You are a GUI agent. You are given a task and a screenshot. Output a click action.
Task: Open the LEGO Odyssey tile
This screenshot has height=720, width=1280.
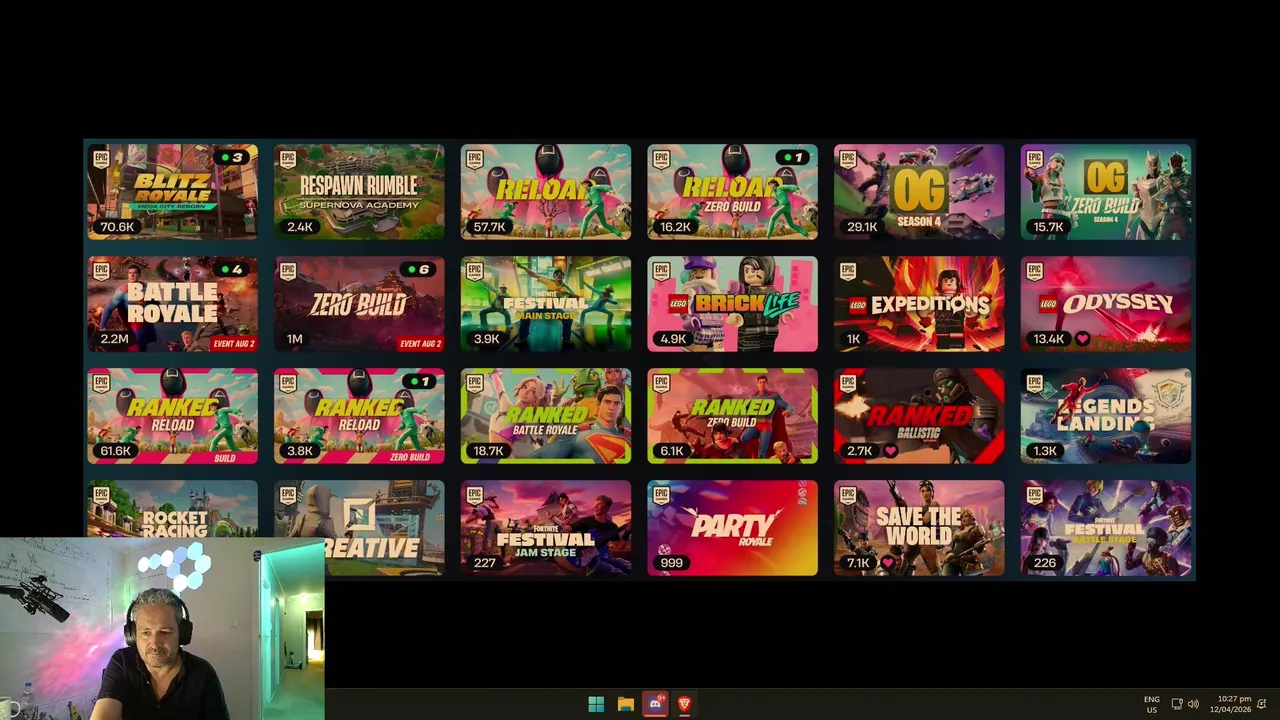pyautogui.click(x=1106, y=304)
